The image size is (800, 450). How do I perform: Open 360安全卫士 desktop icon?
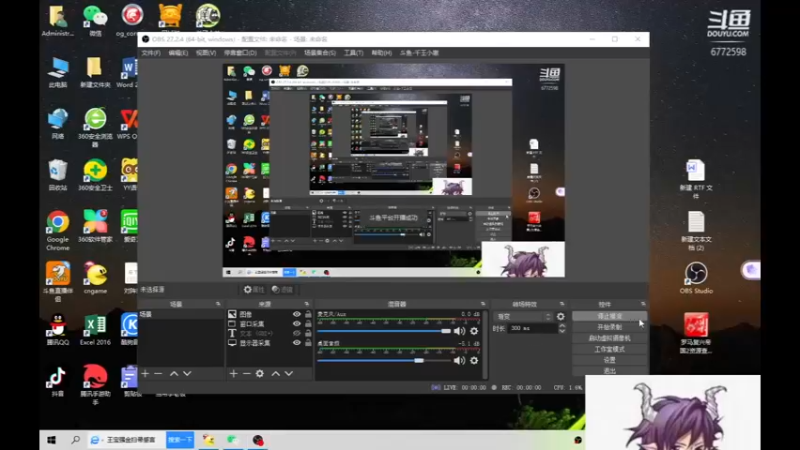tap(95, 175)
